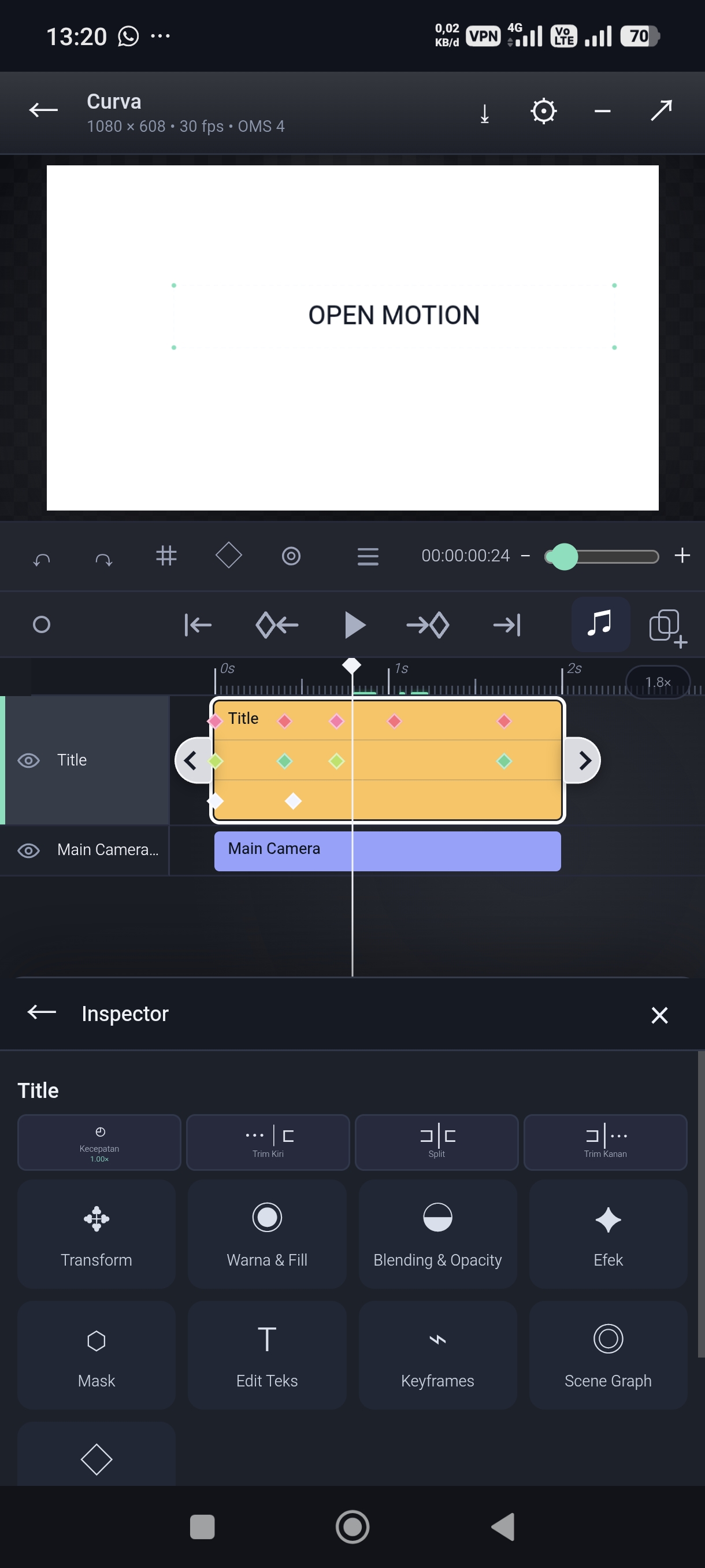The image size is (705, 1568).
Task: Open Kecepatan speed setting
Action: [99, 1142]
